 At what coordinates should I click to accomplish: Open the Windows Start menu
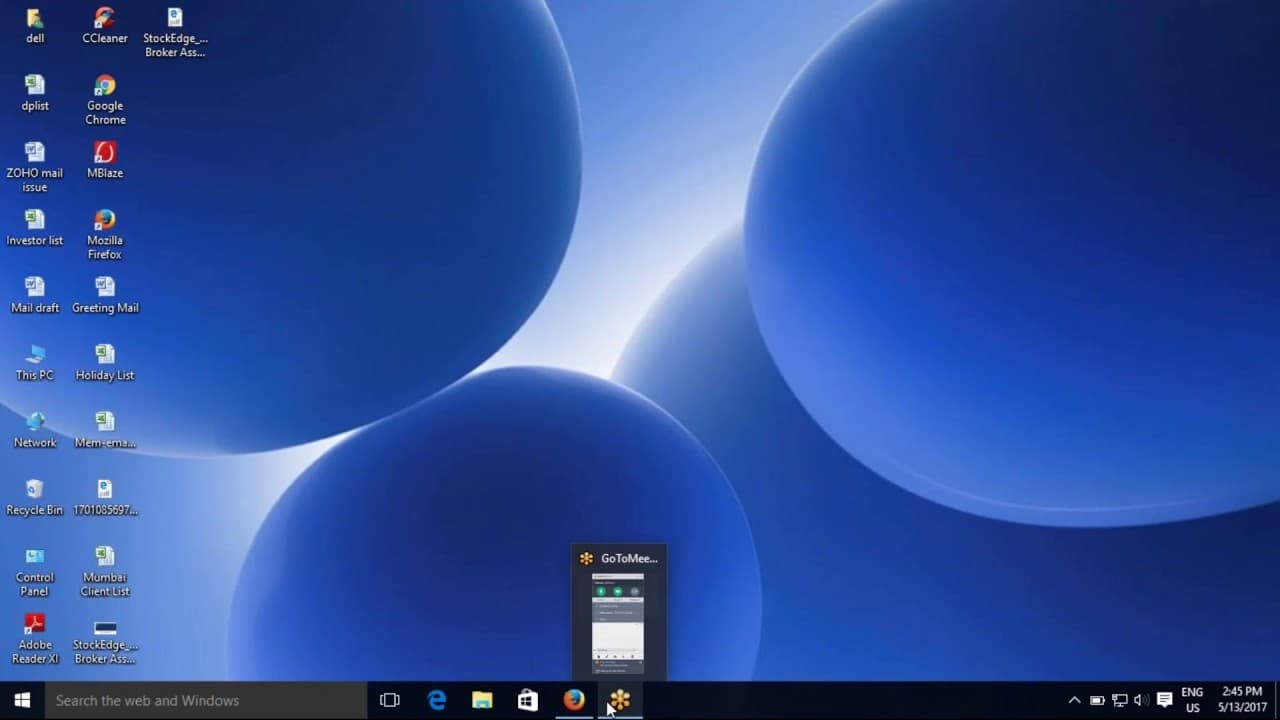pos(22,700)
